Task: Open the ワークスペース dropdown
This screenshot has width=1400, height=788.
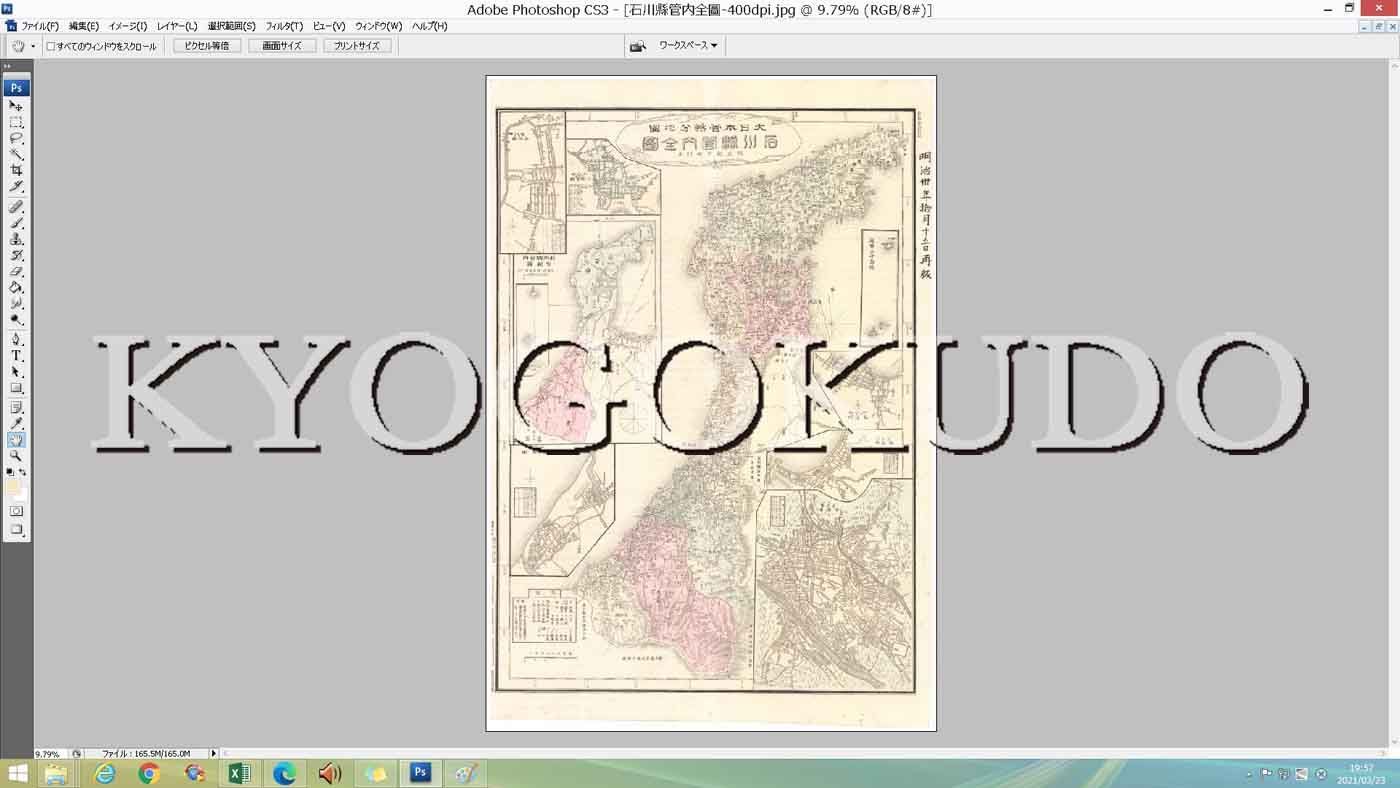Action: [688, 46]
